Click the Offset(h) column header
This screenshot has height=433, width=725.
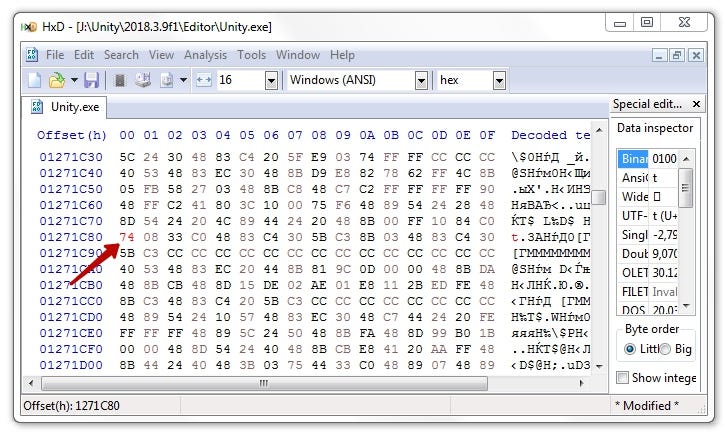72,135
